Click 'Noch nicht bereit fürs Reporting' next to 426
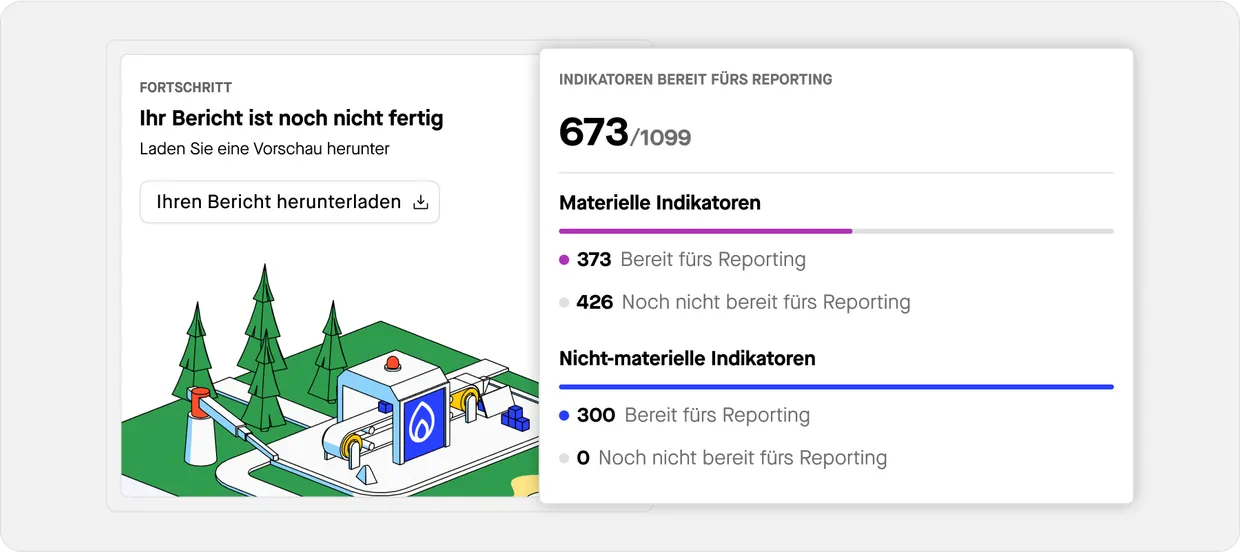Viewport: 1240px width, 552px height. point(765,302)
